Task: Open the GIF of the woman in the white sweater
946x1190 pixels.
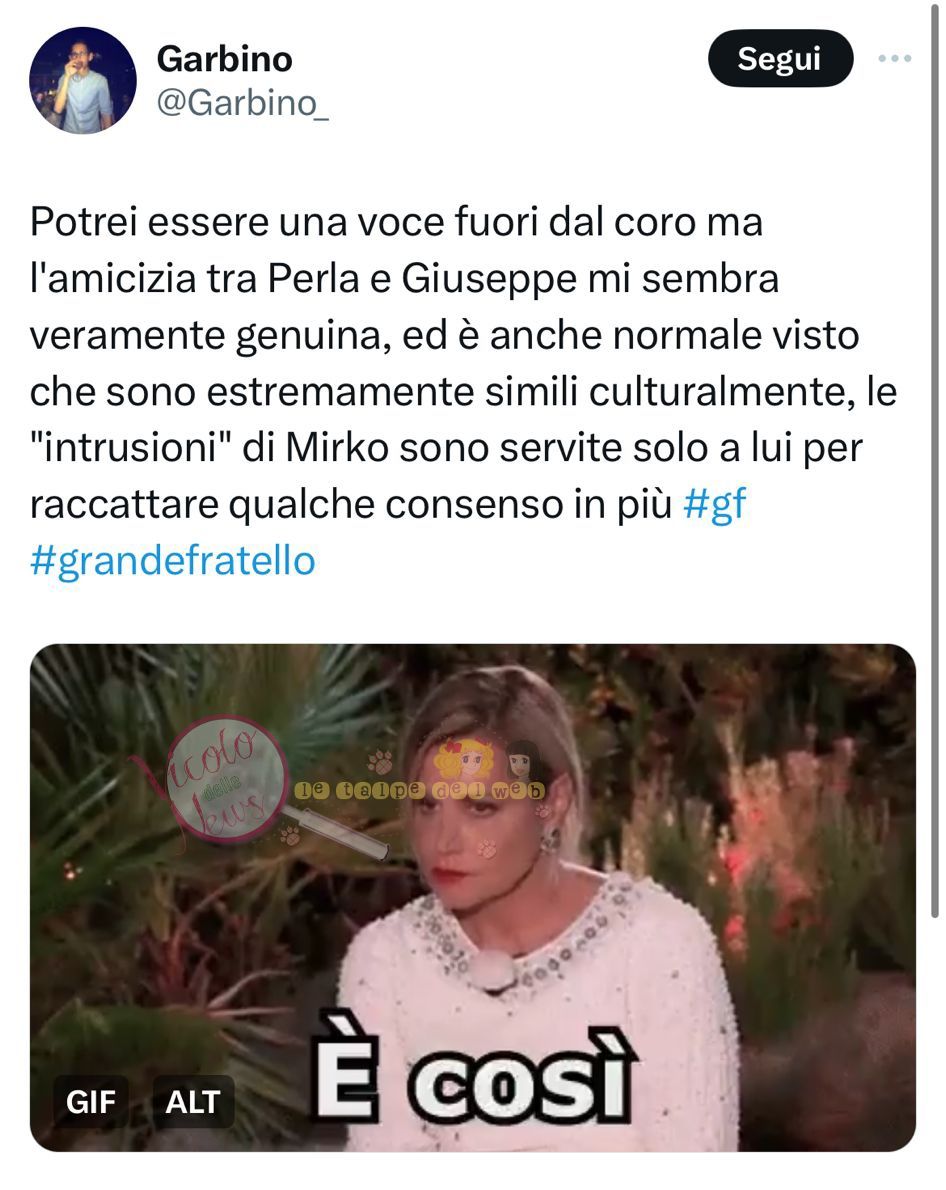Action: [x=472, y=897]
